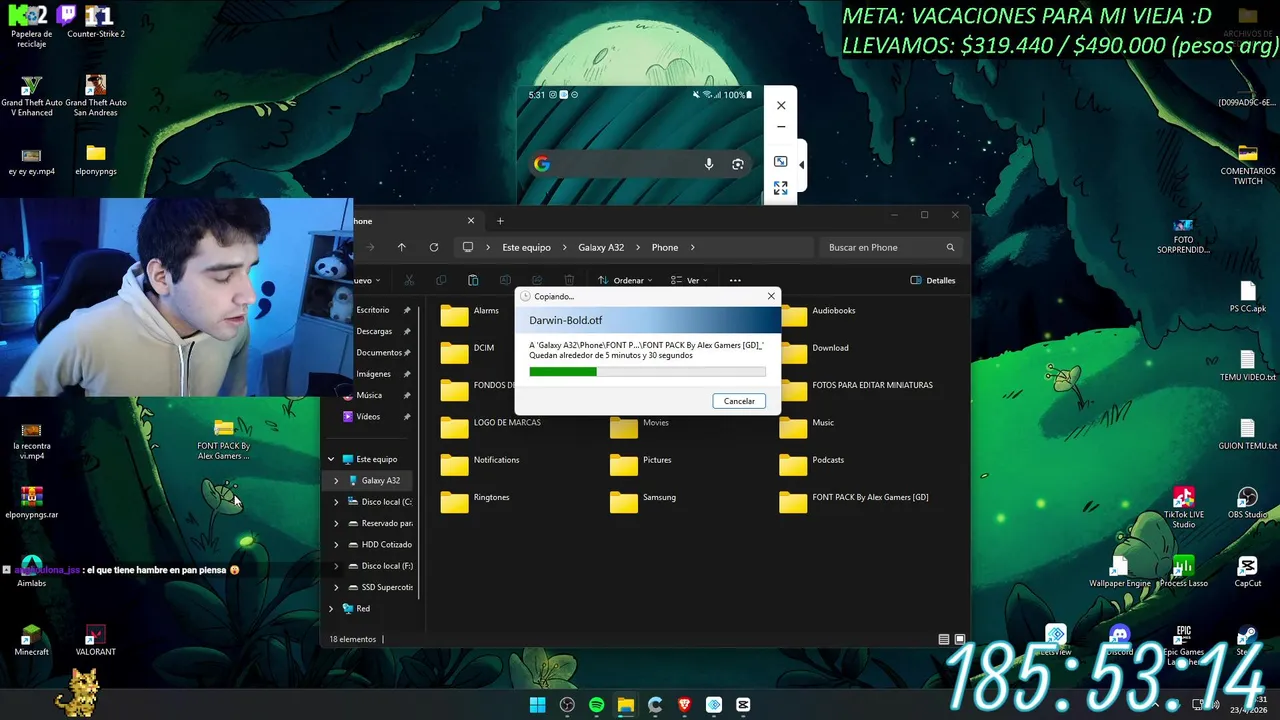Viewport: 1280px width, 720px height.
Task: Open the Counter-Strike 2 desktop shortcut
Action: (x=96, y=21)
